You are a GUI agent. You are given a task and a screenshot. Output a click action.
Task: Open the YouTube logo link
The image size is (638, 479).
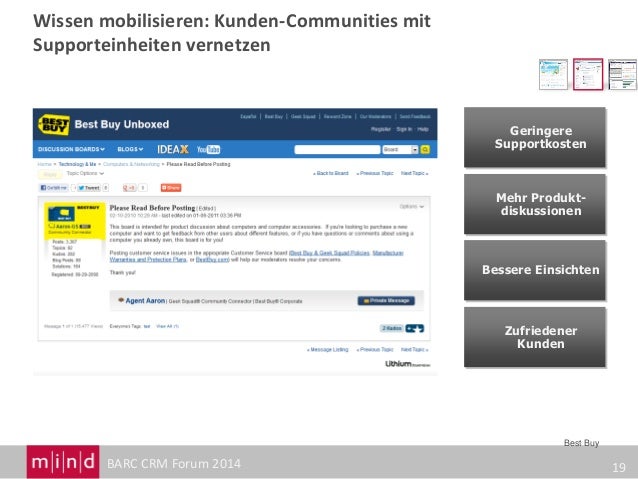[208, 149]
